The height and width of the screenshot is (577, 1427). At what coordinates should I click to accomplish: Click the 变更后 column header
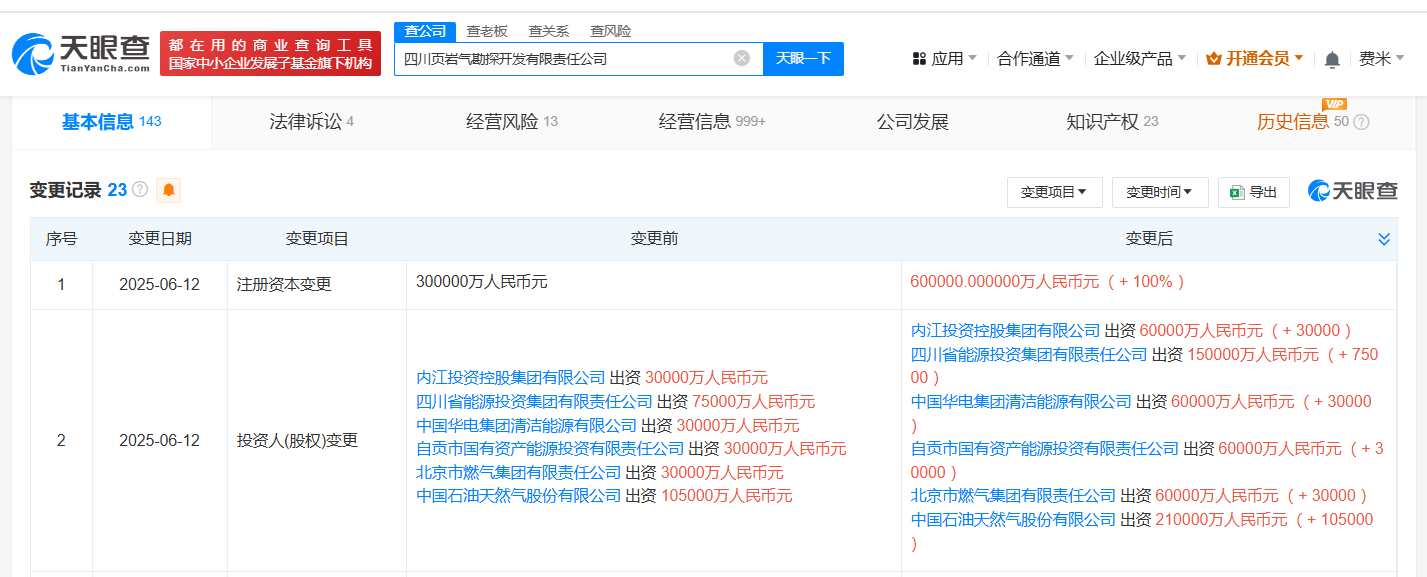(1149, 239)
